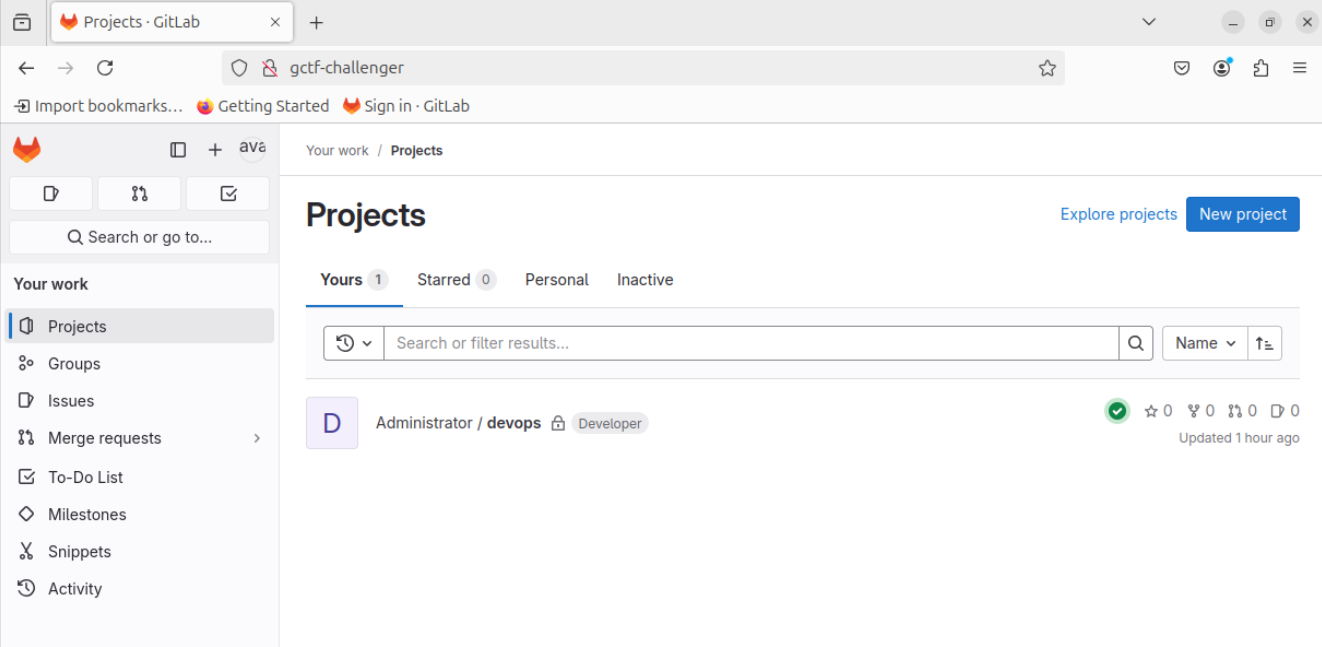Click the tracking protection shield icon
Screen dimensions: 1322x647
pyautogui.click(x=239, y=68)
